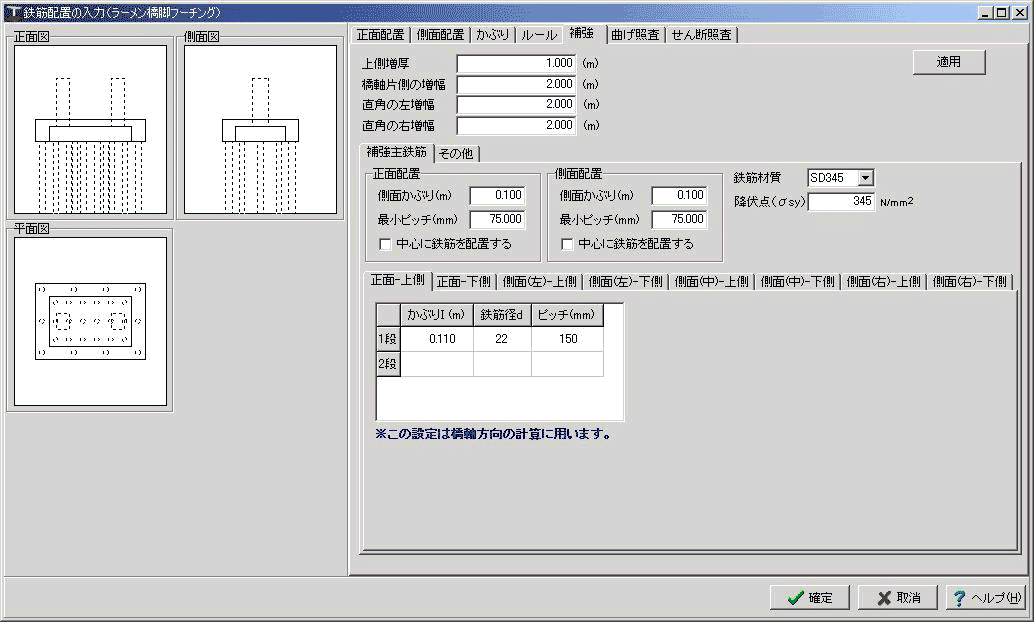Click 側面かぶり field in 正面配置 group

pos(498,195)
